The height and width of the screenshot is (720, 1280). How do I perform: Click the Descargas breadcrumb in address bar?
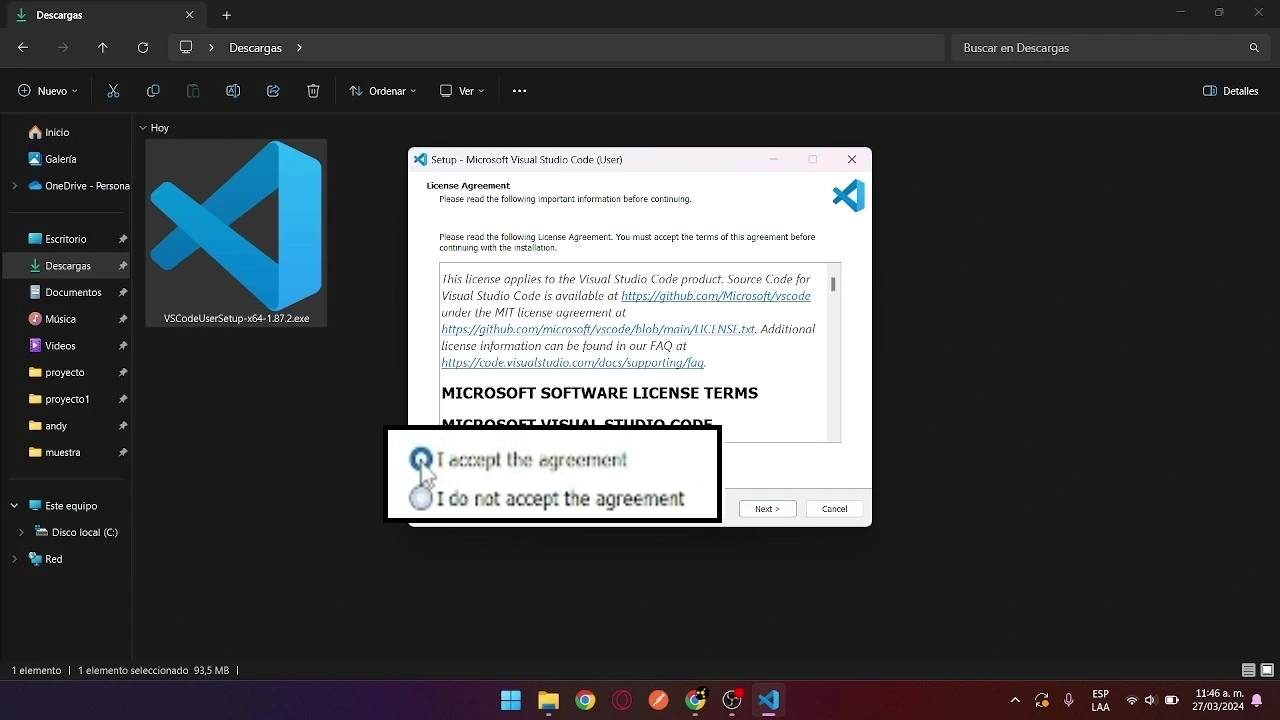[255, 48]
